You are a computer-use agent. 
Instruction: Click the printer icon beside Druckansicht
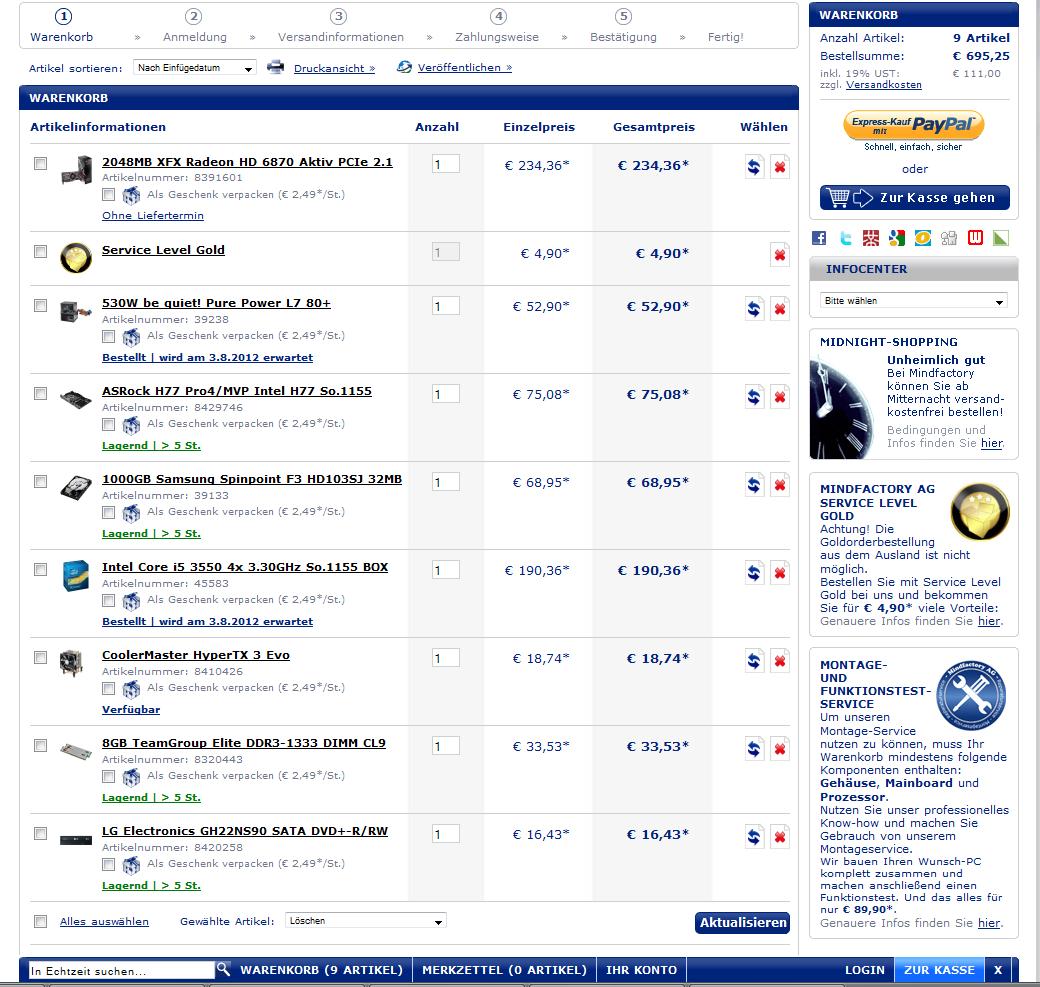(275, 67)
